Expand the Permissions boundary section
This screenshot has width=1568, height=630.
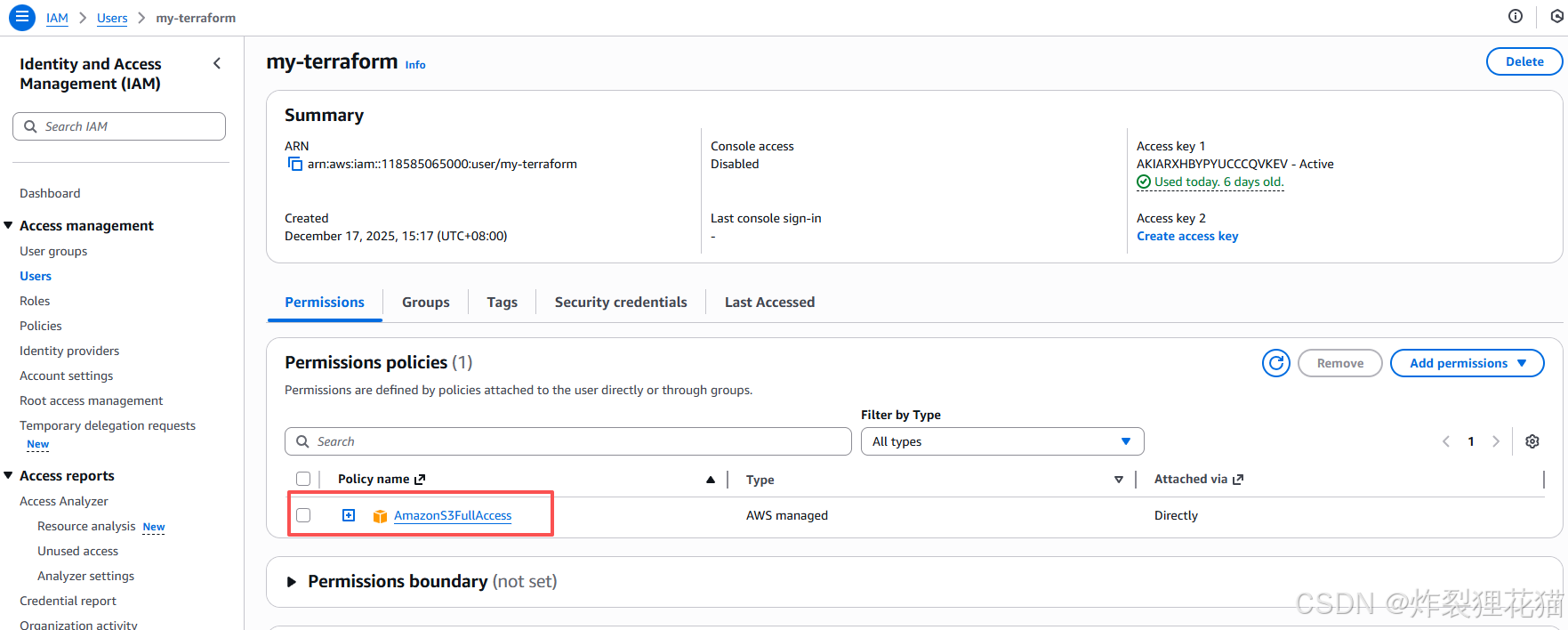pyautogui.click(x=291, y=582)
